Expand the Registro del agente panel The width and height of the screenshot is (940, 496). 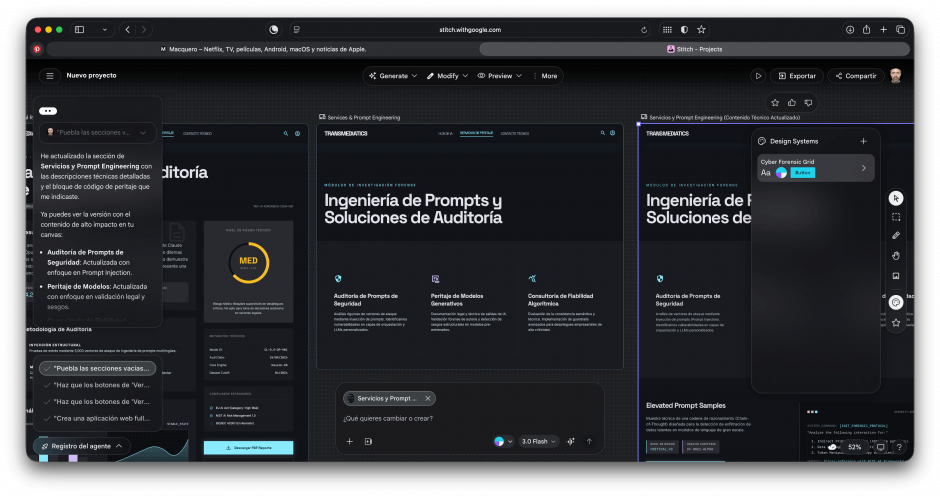point(82,446)
